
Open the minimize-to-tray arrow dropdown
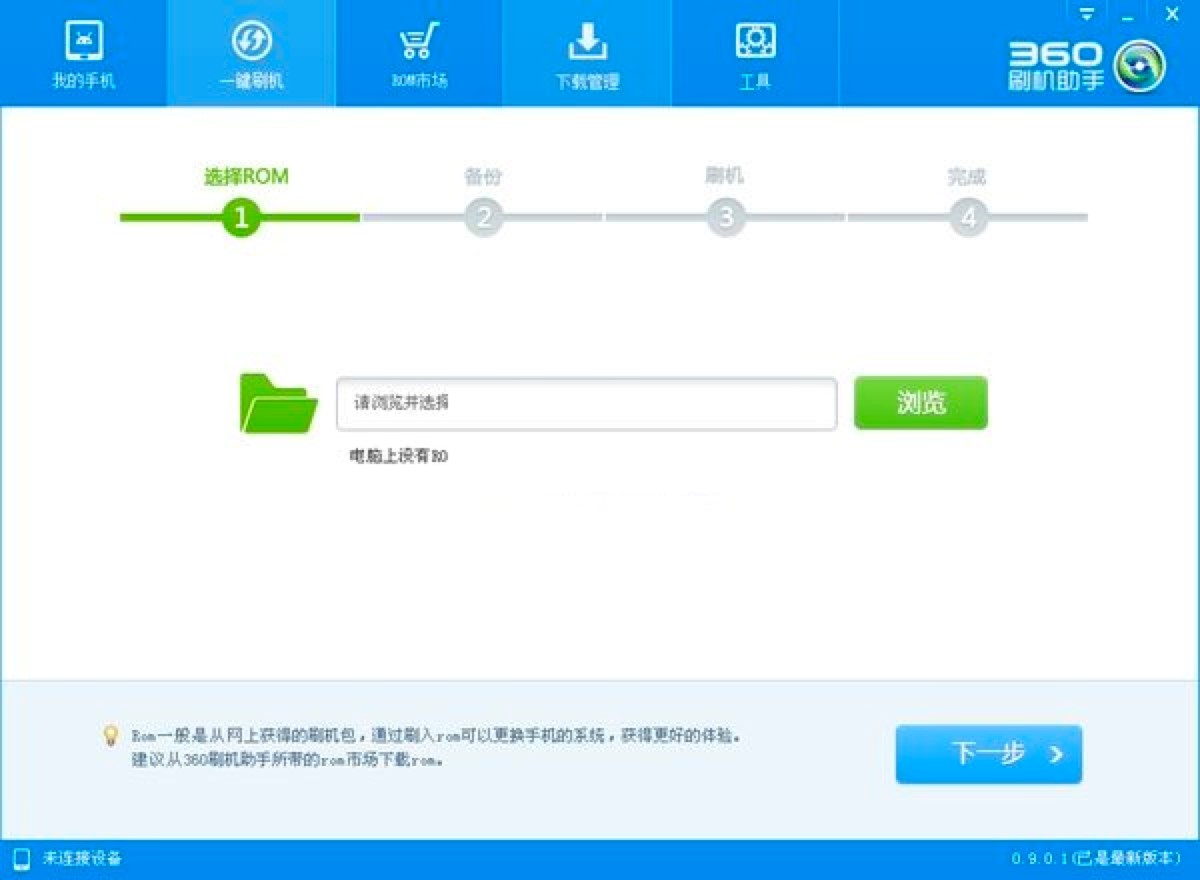pos(1087,14)
